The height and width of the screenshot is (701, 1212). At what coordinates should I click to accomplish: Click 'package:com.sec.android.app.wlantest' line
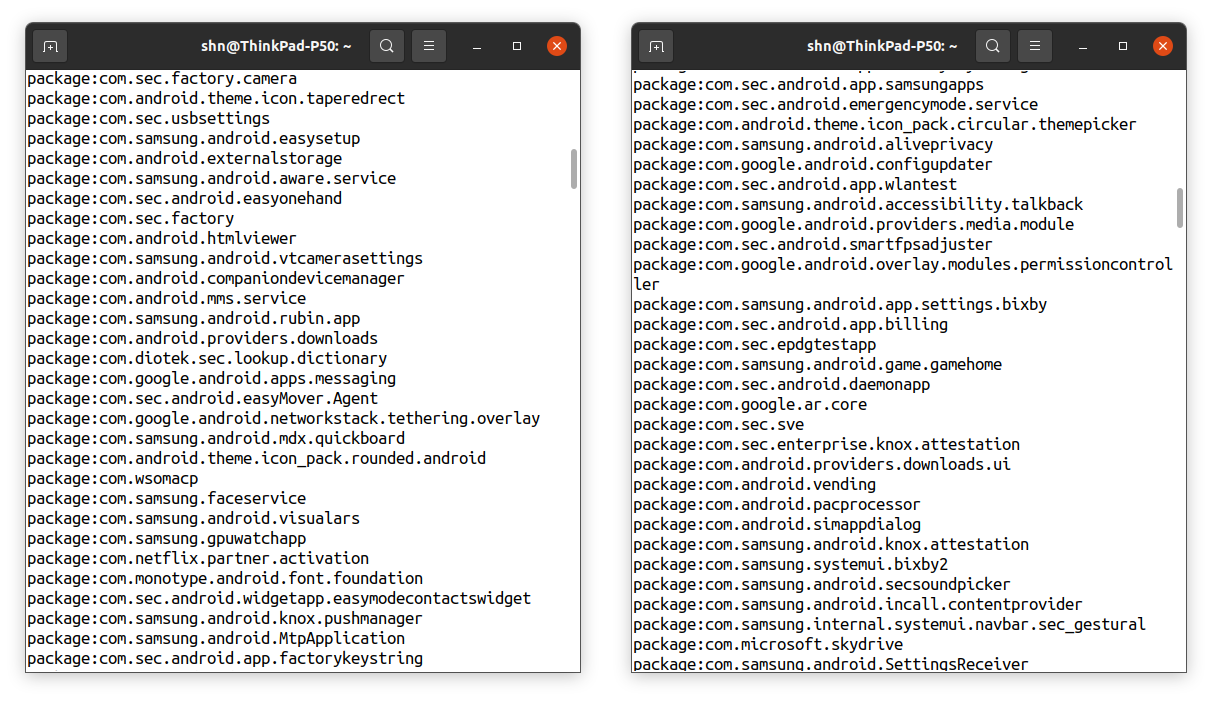795,184
